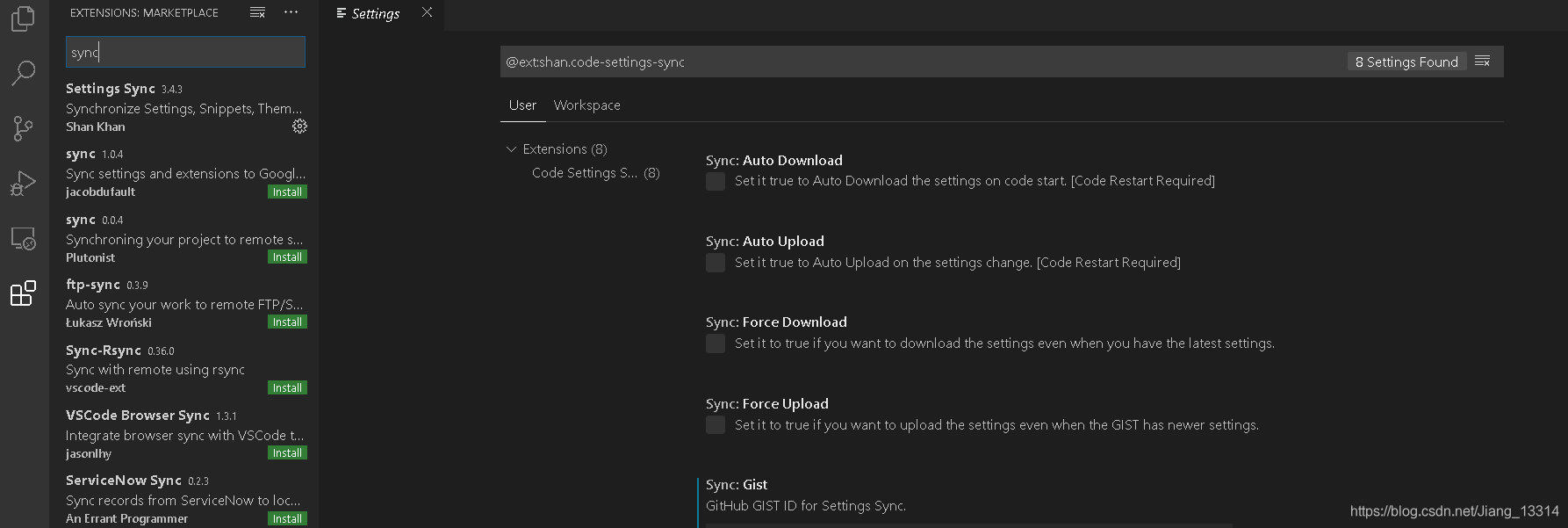Install sync extension by Plutonist
Viewport: 1568px width, 528px height.
pyautogui.click(x=287, y=257)
